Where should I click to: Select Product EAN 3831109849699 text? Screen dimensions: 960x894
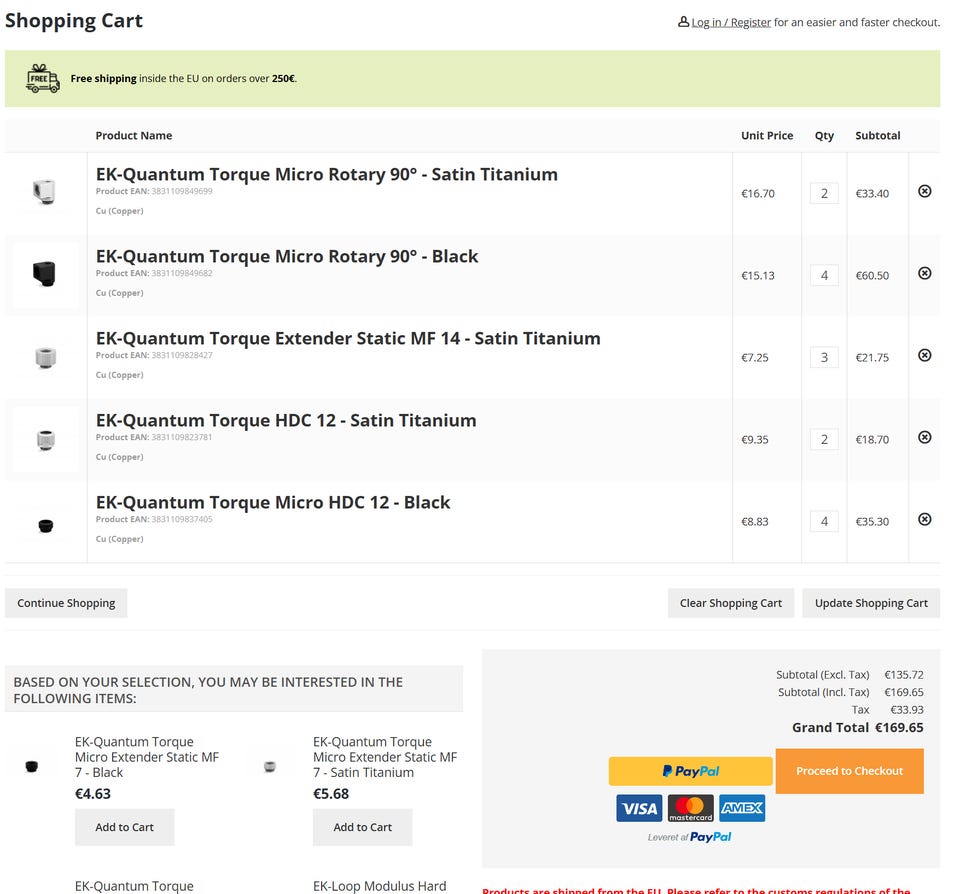point(154,191)
